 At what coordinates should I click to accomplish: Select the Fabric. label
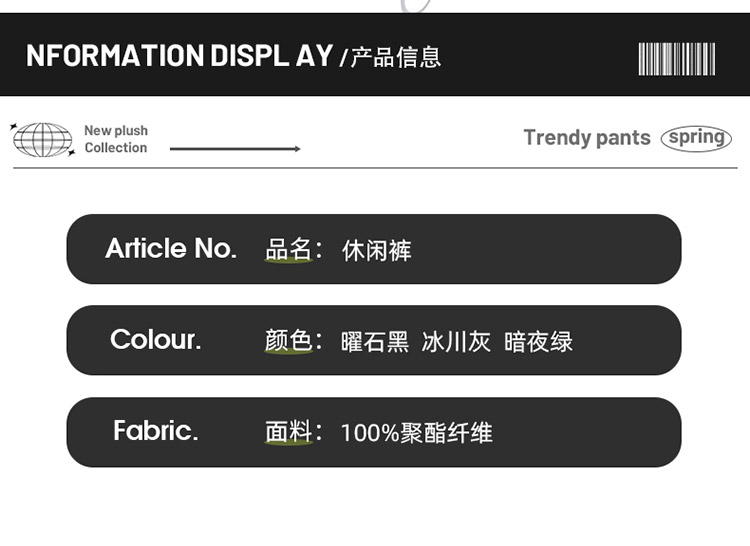pos(155,431)
